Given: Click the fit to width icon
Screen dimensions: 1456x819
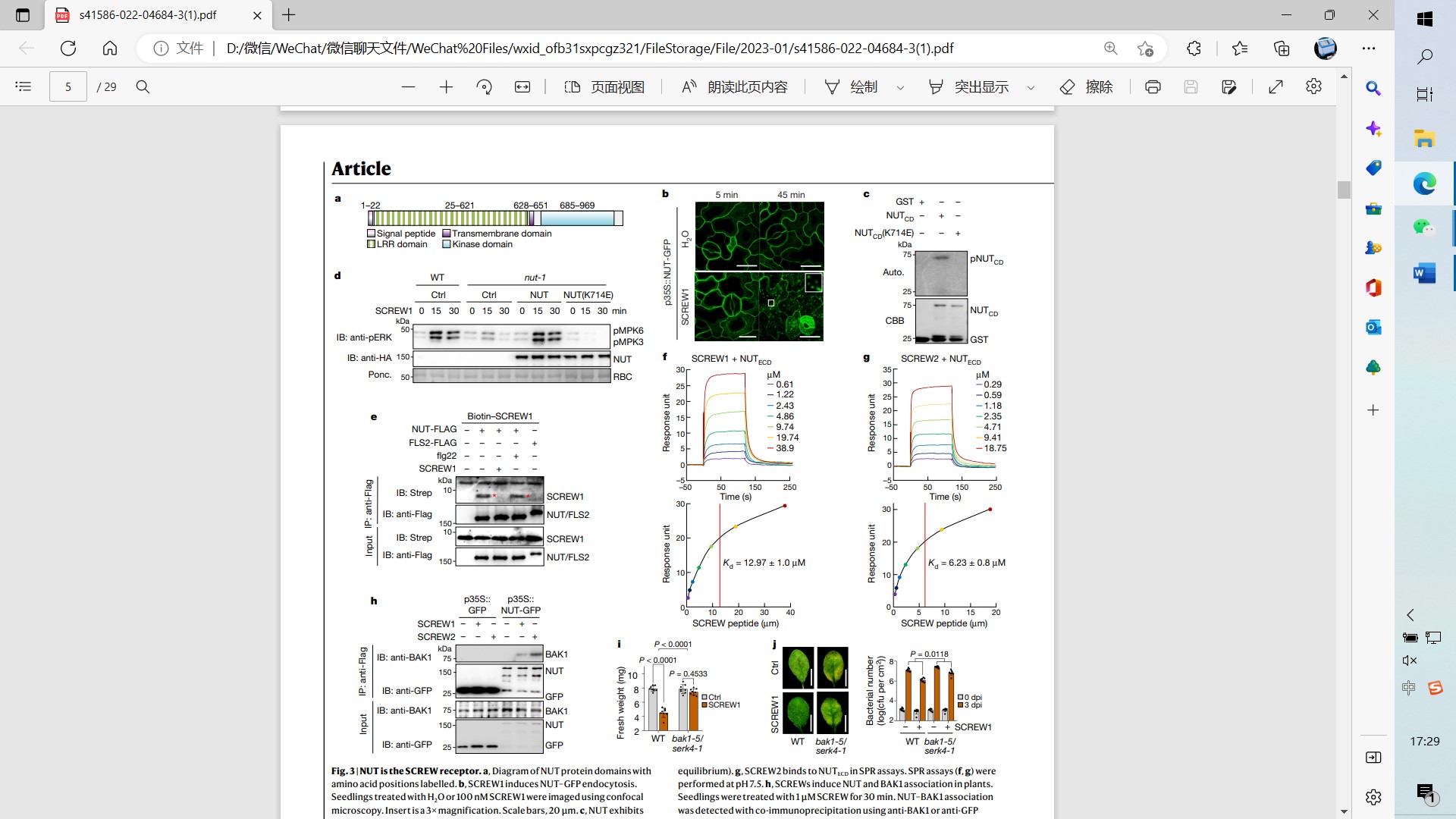Looking at the screenshot, I should tap(522, 87).
